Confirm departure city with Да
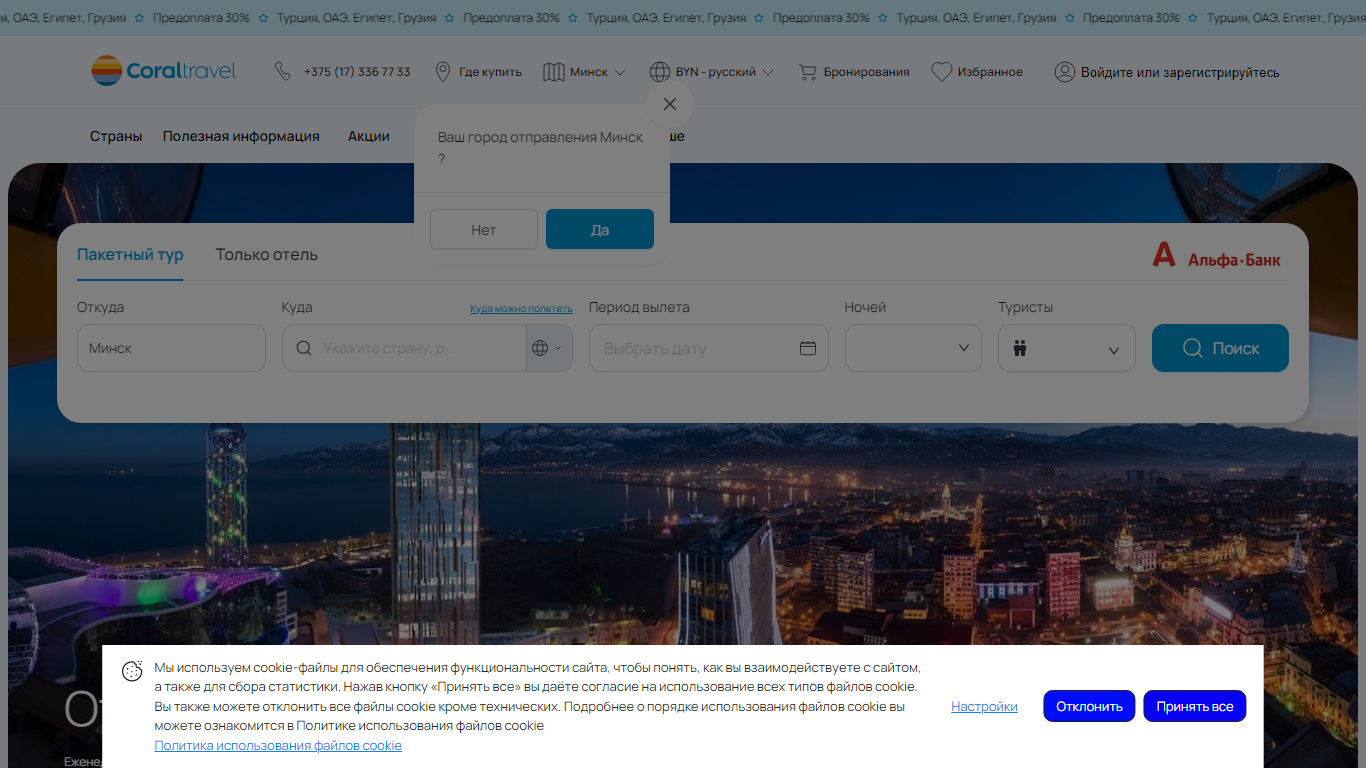Screen dimensions: 1366x768 point(600,229)
